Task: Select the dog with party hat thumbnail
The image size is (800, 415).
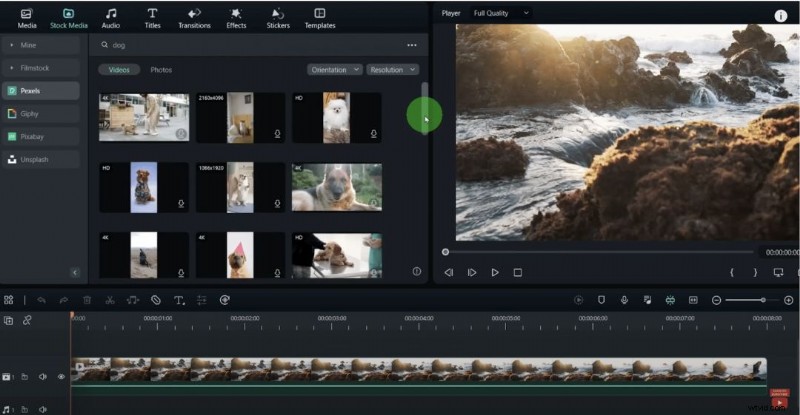Action: point(240,255)
